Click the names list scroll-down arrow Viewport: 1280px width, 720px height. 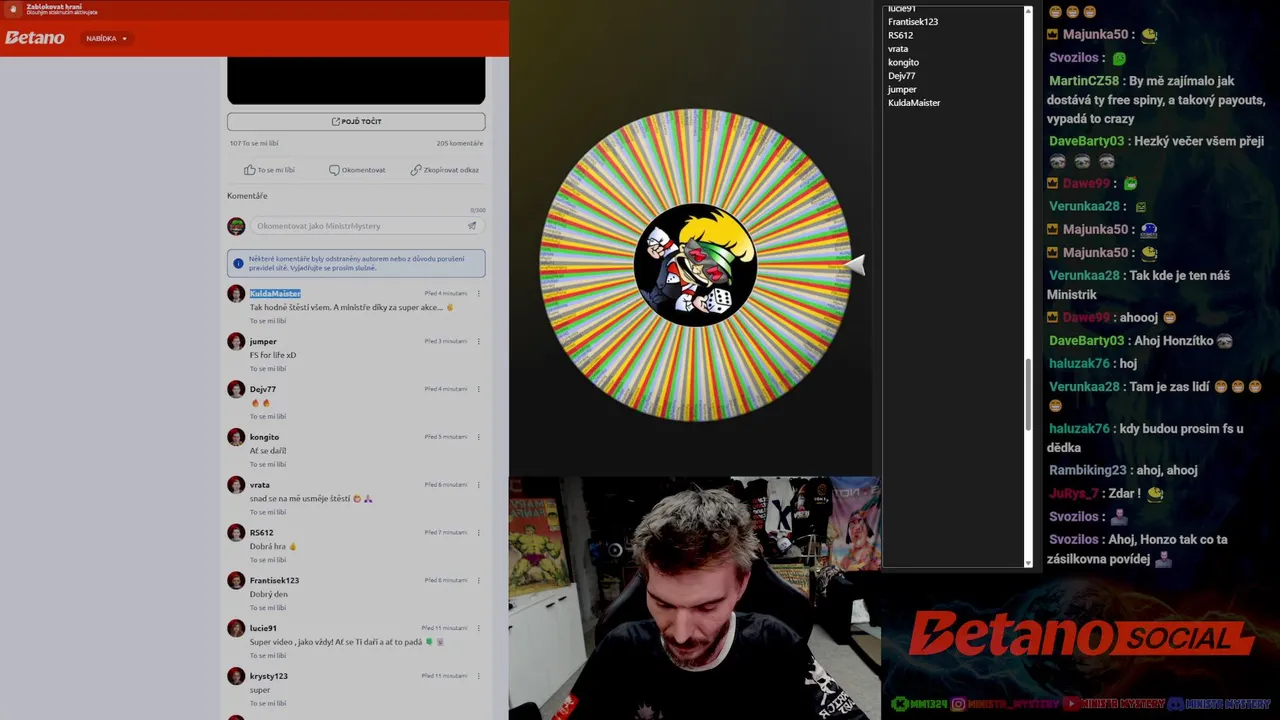1028,563
